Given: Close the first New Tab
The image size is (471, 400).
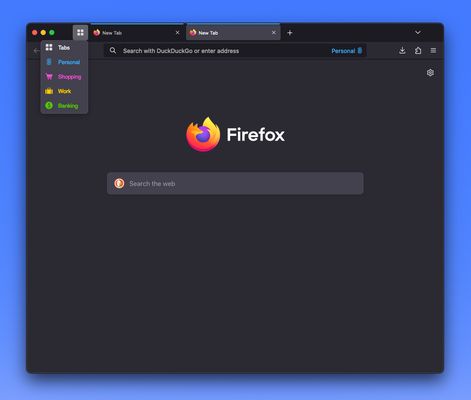Looking at the screenshot, I should 177,33.
